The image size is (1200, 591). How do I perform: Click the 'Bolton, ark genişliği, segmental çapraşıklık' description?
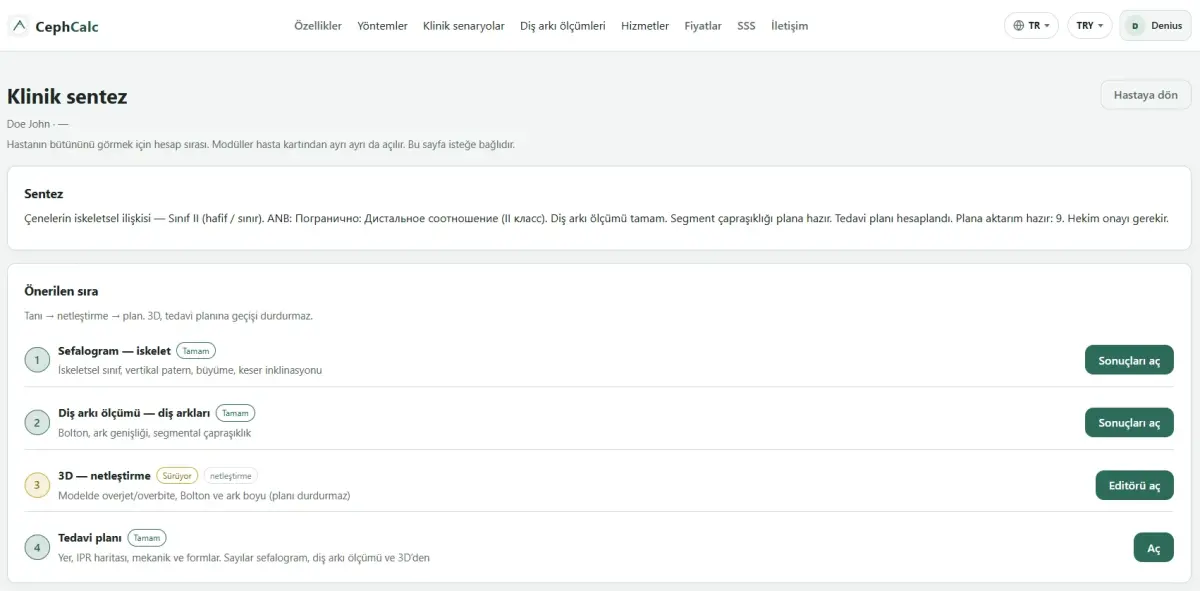(155, 433)
